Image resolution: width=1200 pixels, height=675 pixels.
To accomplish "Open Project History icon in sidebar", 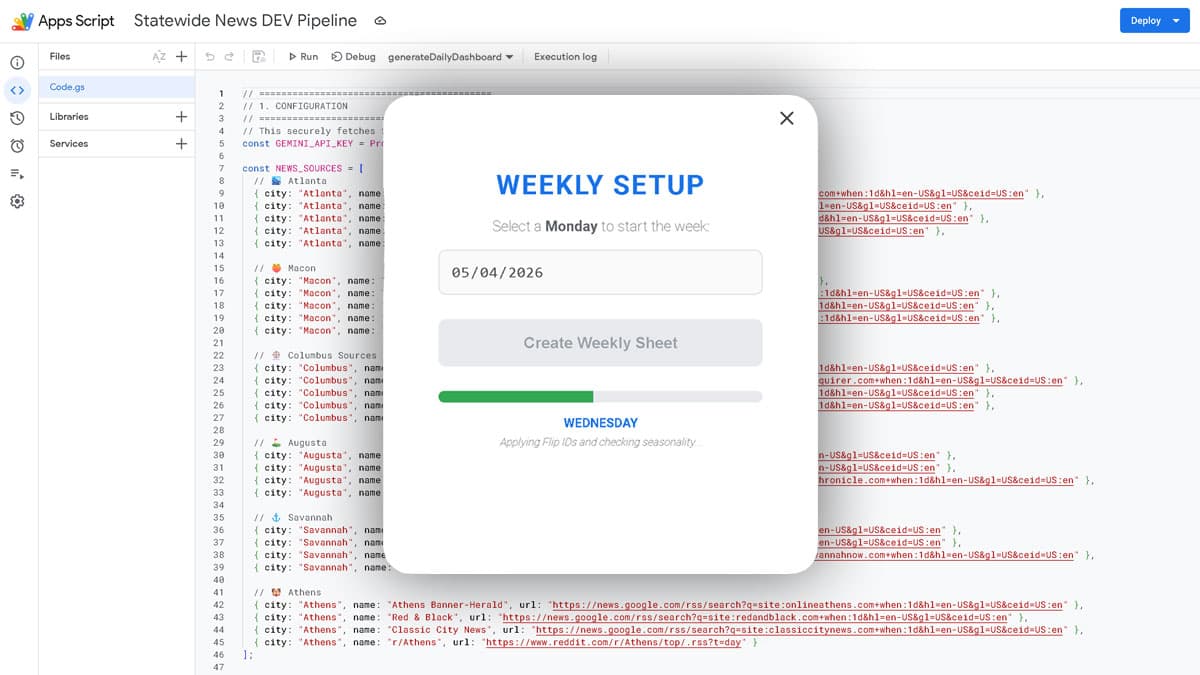I will pyautogui.click(x=17, y=118).
